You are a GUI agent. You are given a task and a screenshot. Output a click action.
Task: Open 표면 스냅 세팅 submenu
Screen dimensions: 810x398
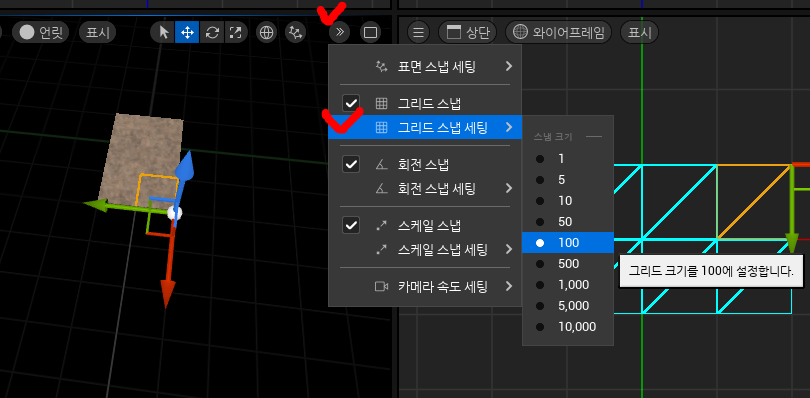tap(425, 66)
